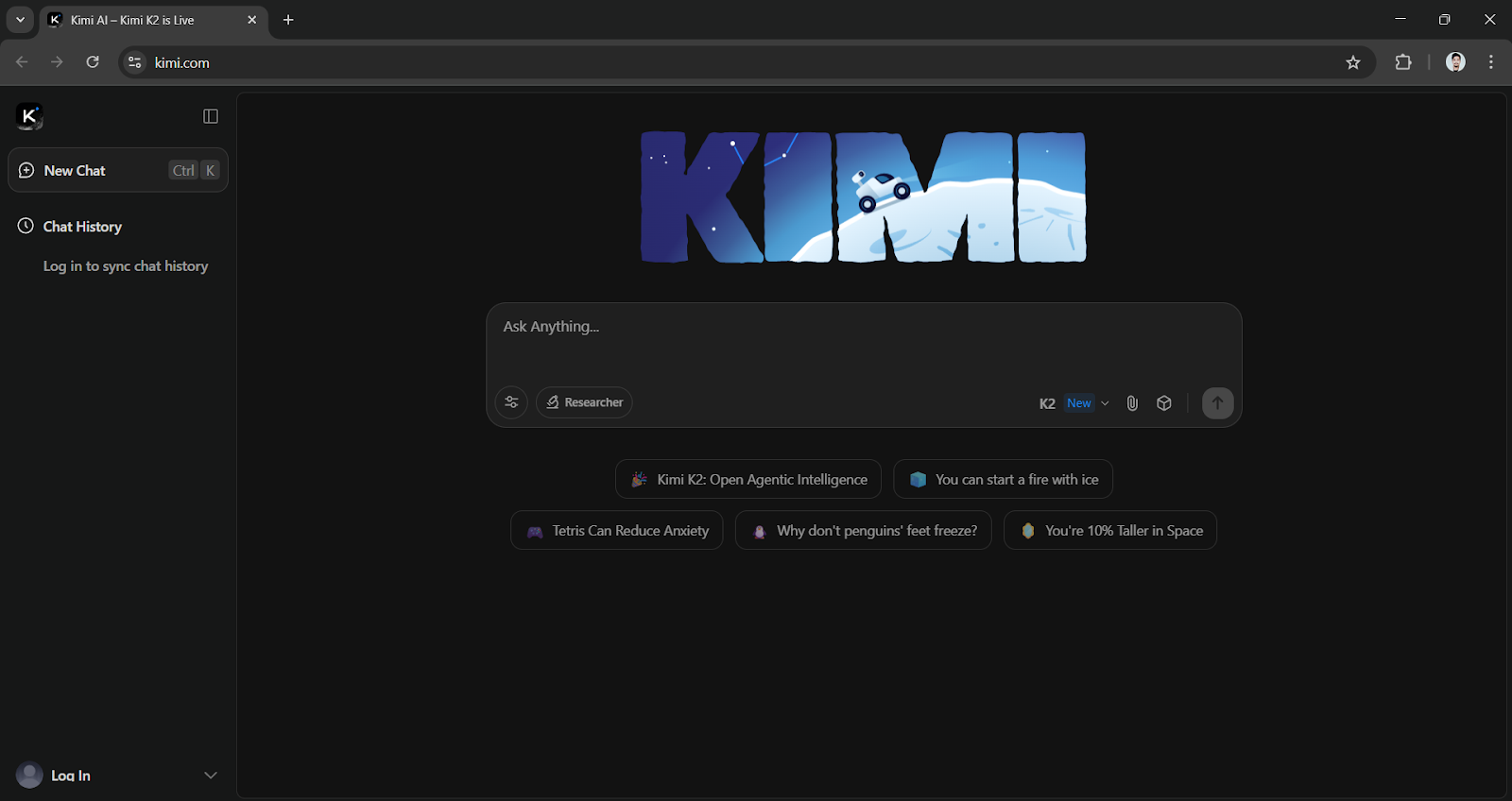Viewport: 1512px width, 801px height.
Task: Start a New Chat
Action: [x=118, y=170]
